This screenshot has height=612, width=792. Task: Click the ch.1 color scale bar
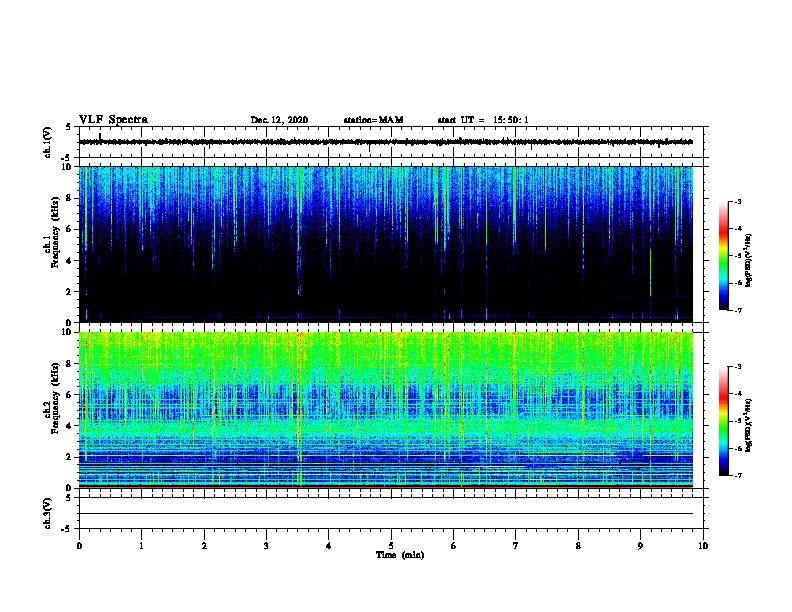pyautogui.click(x=723, y=256)
